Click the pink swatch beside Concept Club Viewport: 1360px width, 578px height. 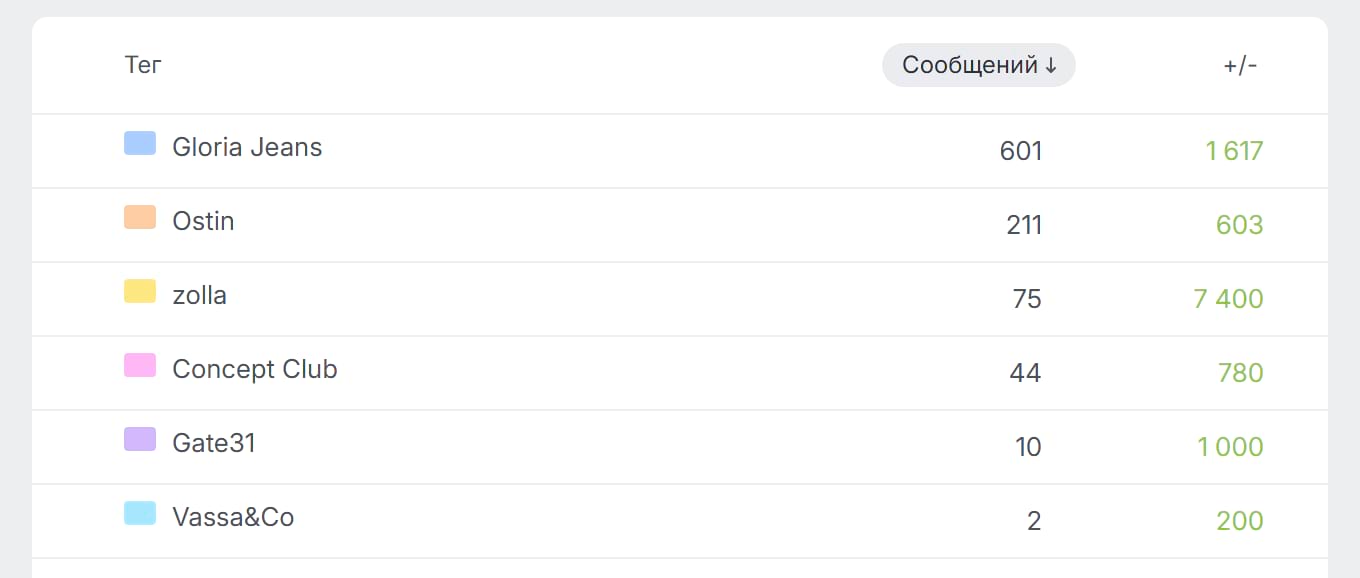tap(140, 365)
